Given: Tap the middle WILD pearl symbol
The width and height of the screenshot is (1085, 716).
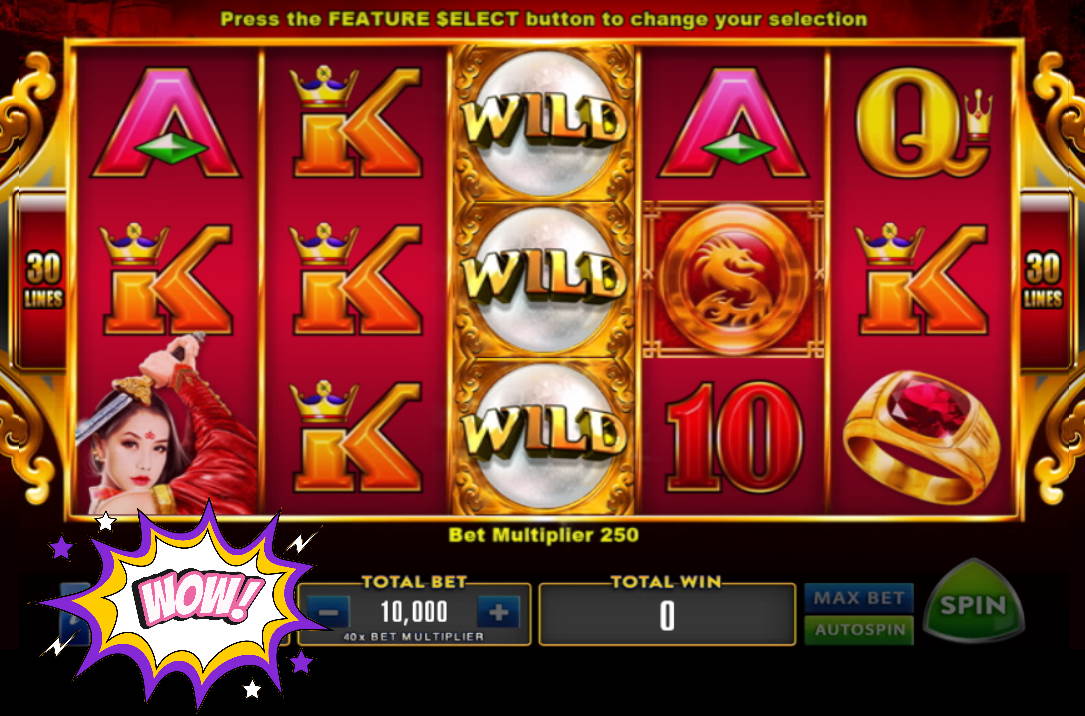Looking at the screenshot, I should (544, 279).
